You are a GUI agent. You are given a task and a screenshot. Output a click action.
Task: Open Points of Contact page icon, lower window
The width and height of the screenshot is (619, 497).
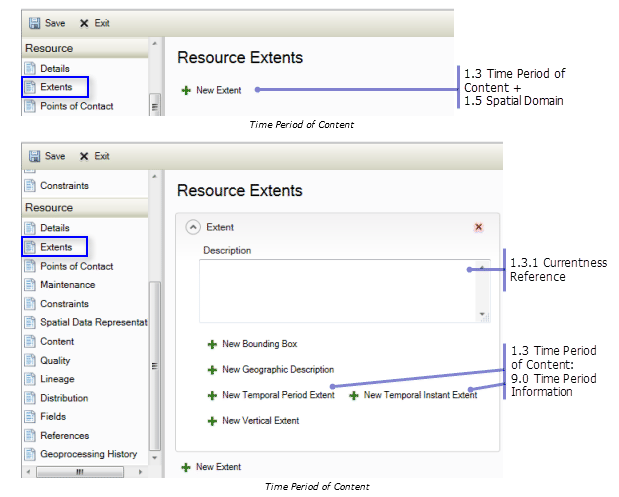pos(30,266)
